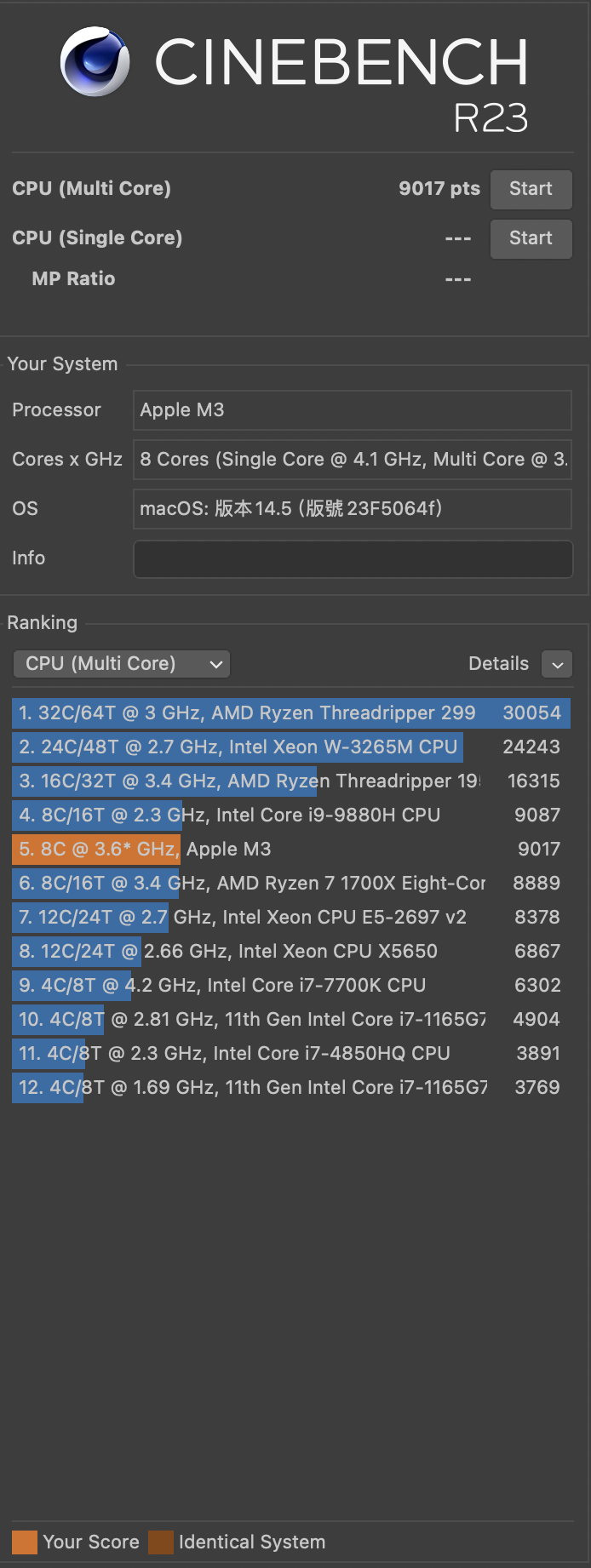
Task: Click the Details label in Ranking
Action: click(x=498, y=664)
